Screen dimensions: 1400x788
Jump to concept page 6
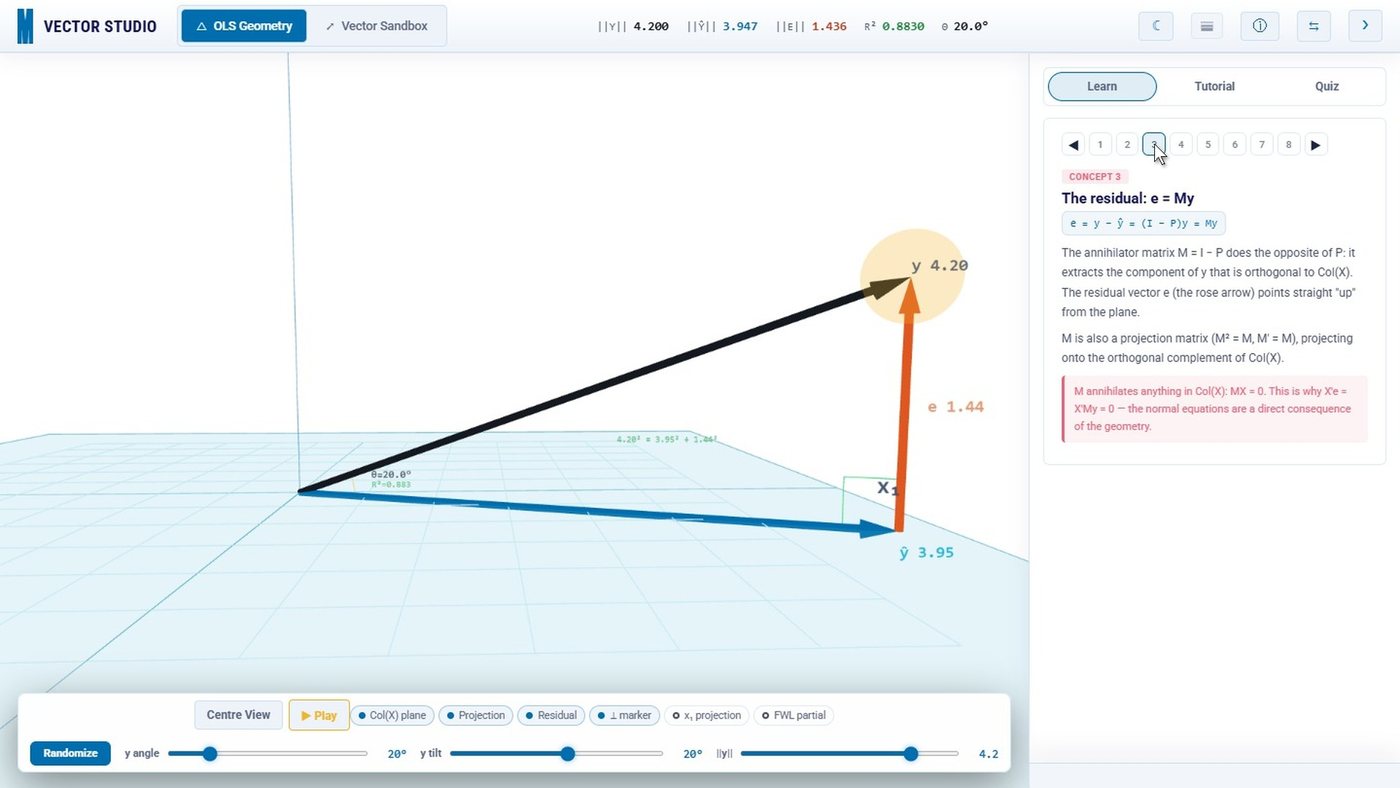1235,145
